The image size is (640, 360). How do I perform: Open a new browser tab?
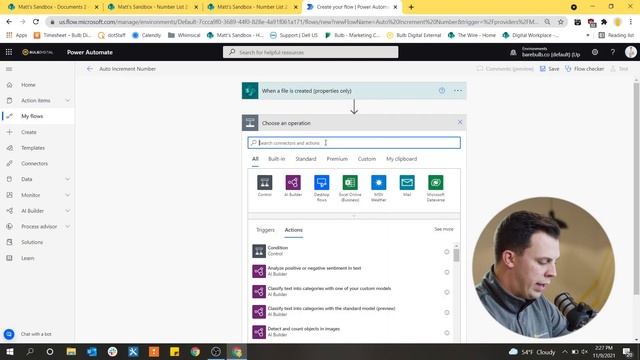(x=411, y=7)
